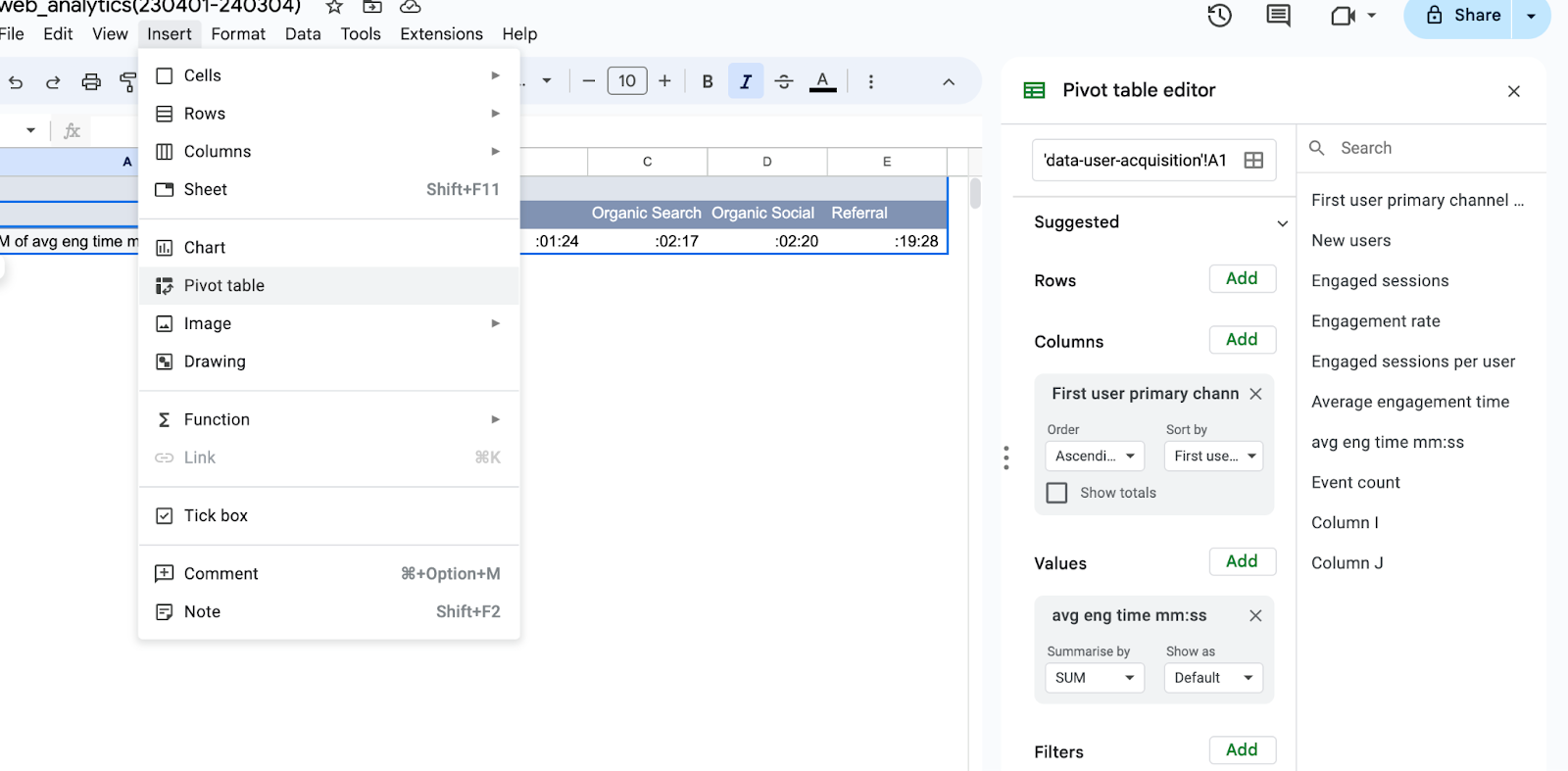Enable the Show totals checkbox
The height and width of the screenshot is (771, 1568).
[x=1057, y=493]
